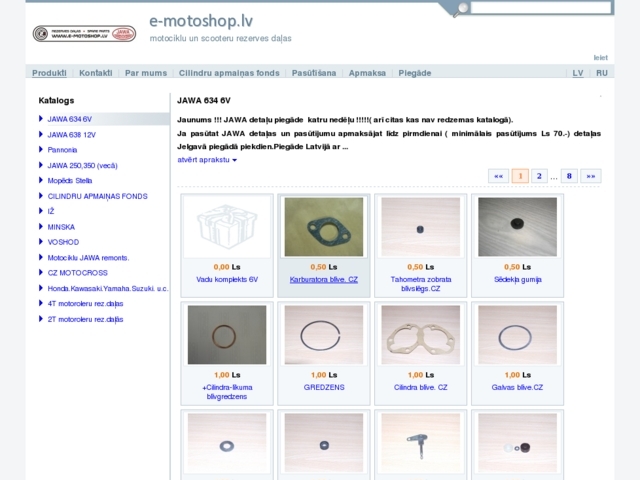Open the Kontakti menu item

point(96,73)
